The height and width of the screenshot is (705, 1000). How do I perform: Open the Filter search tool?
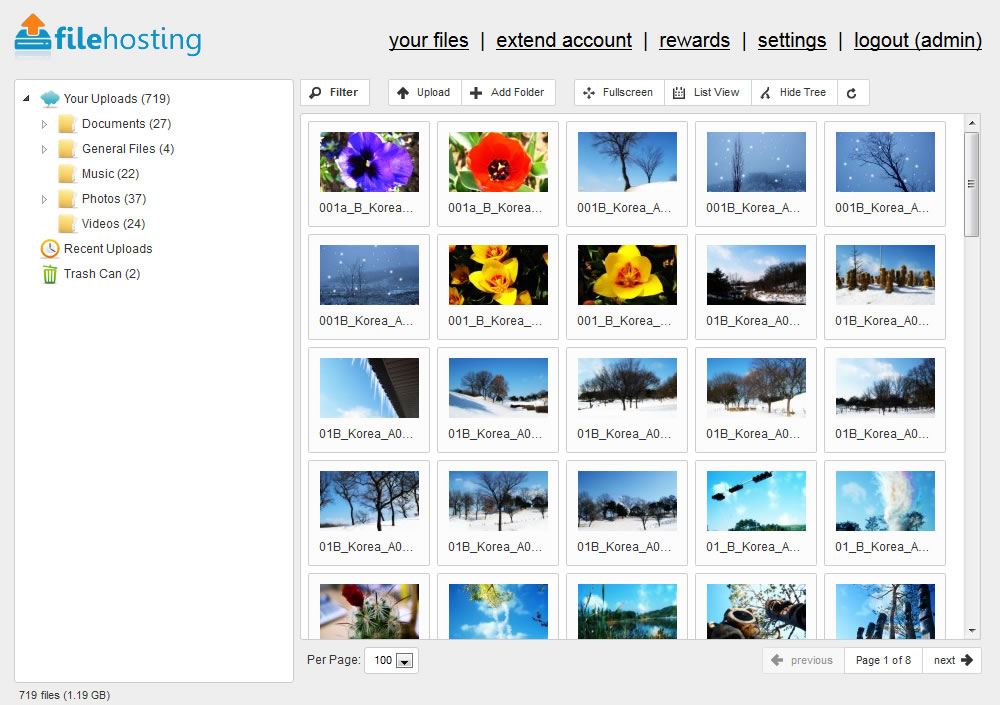[x=335, y=93]
